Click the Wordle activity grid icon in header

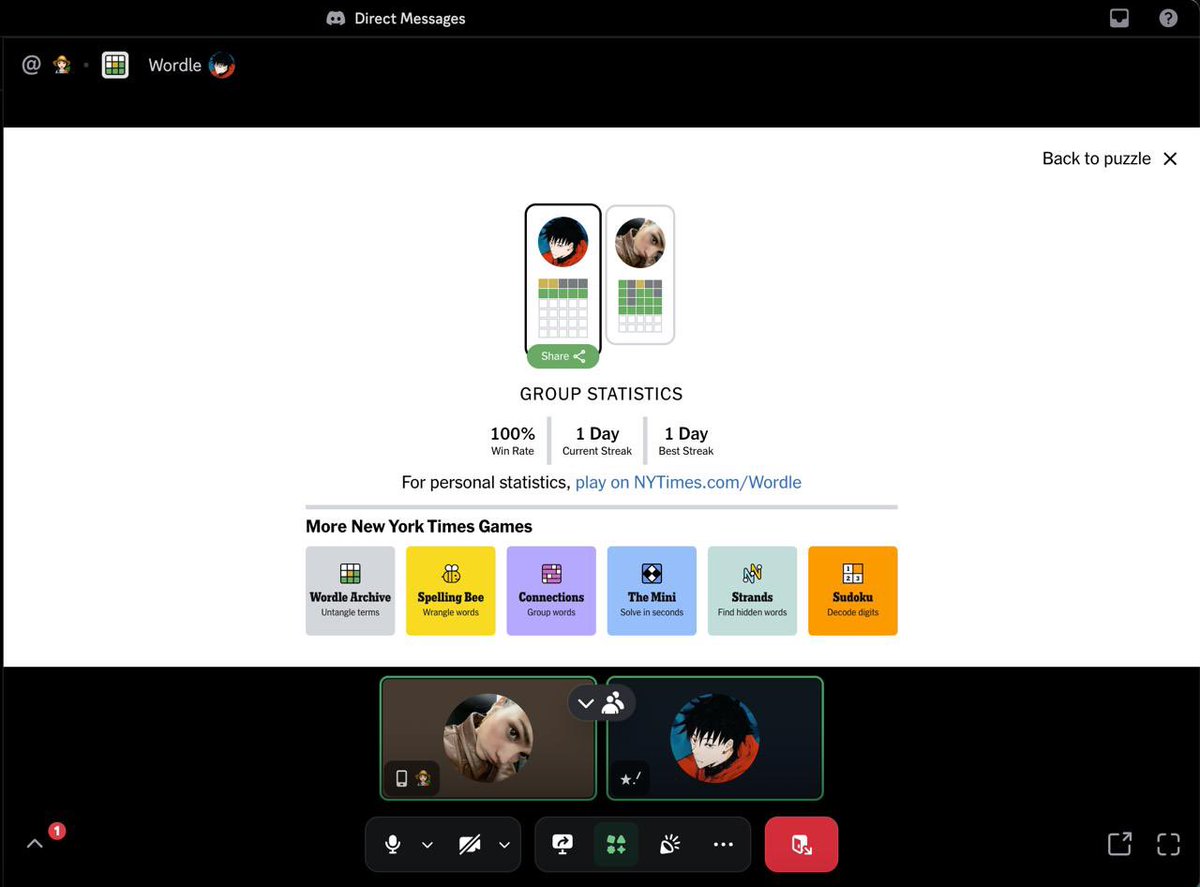point(115,65)
